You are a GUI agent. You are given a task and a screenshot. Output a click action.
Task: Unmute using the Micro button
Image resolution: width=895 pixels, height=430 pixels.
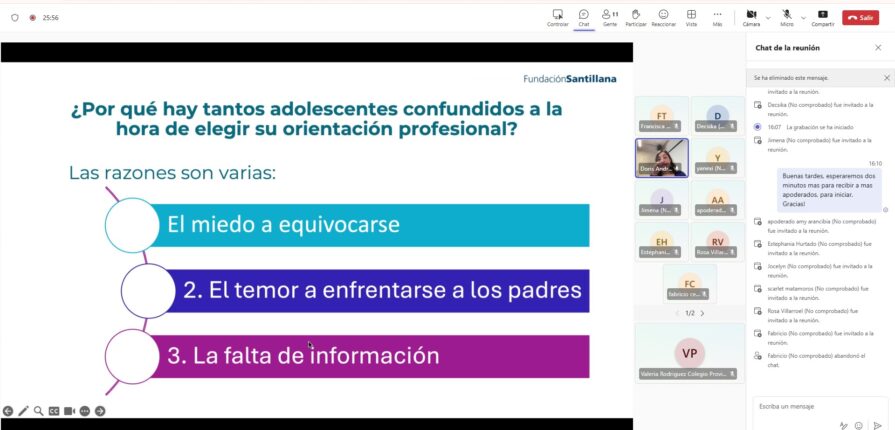tap(787, 17)
